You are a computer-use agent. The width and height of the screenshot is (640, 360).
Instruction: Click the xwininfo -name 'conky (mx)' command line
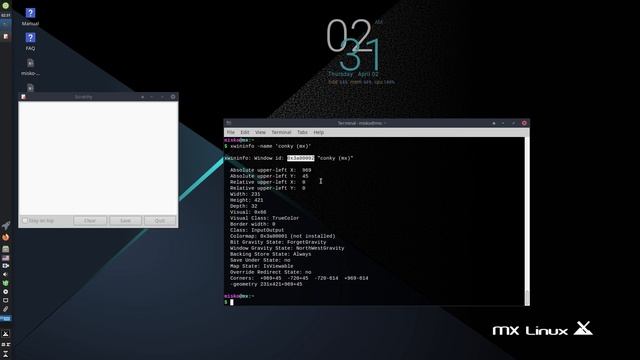click(271, 146)
